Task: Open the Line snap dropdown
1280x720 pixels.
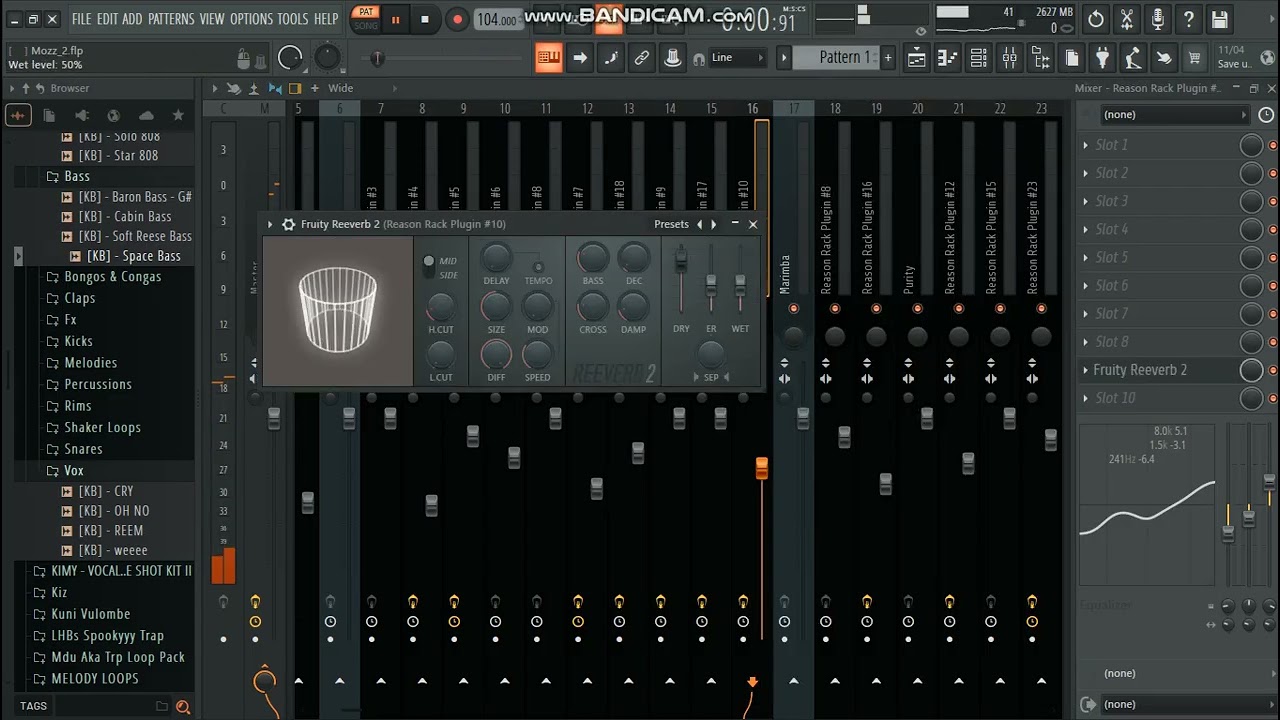Action: click(x=738, y=58)
